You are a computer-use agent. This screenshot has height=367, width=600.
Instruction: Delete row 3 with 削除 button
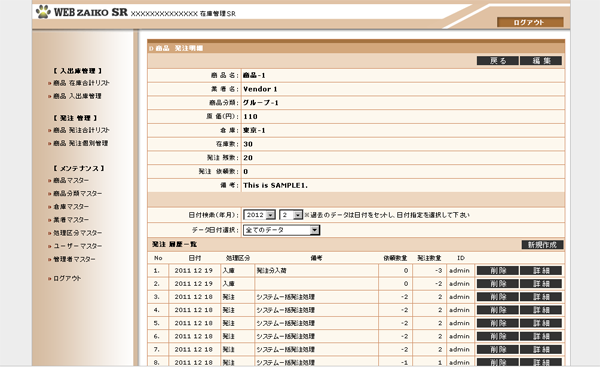[497, 297]
